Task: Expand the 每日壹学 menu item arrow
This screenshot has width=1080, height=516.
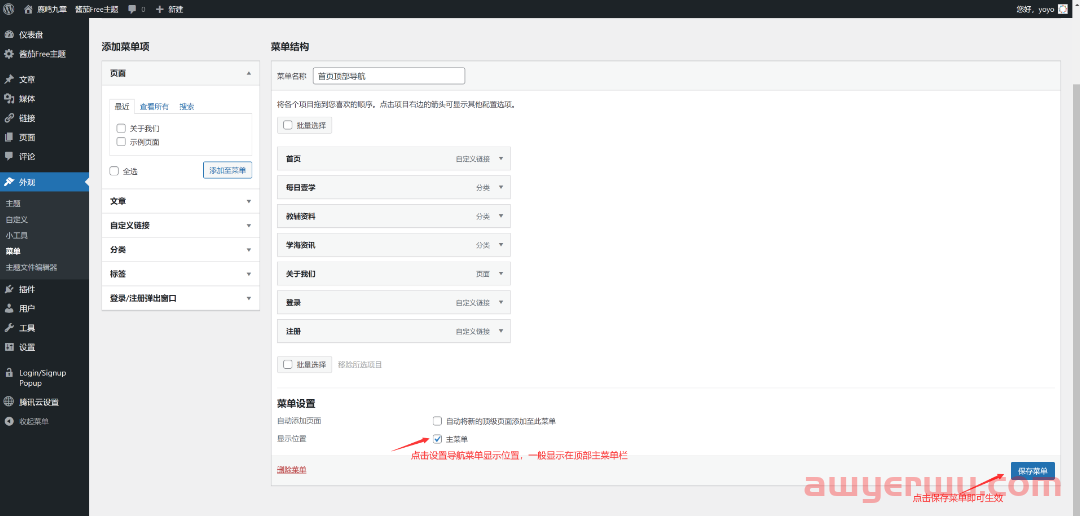Action: pos(501,187)
